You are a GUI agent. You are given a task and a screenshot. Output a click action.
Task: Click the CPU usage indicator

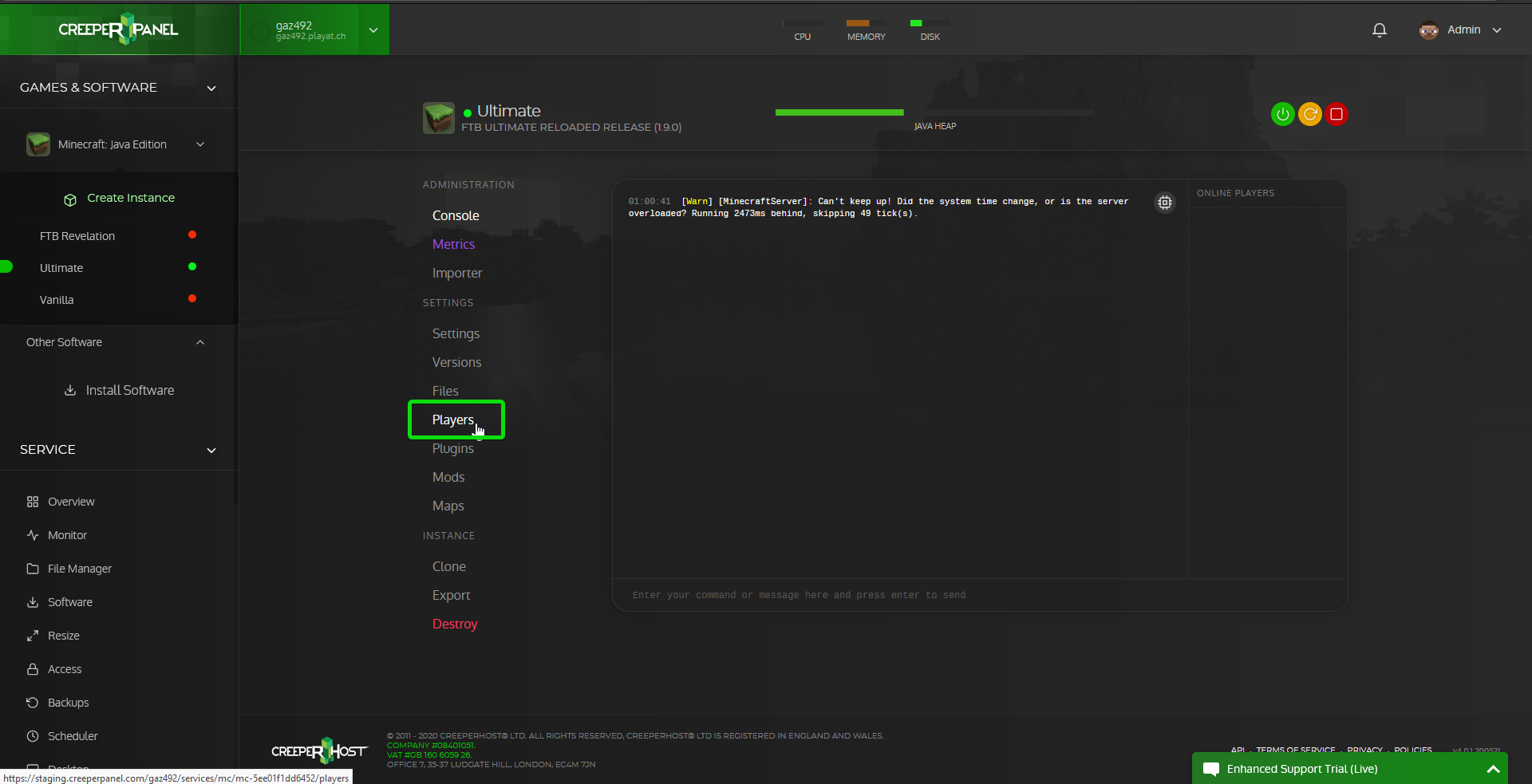pos(803,30)
